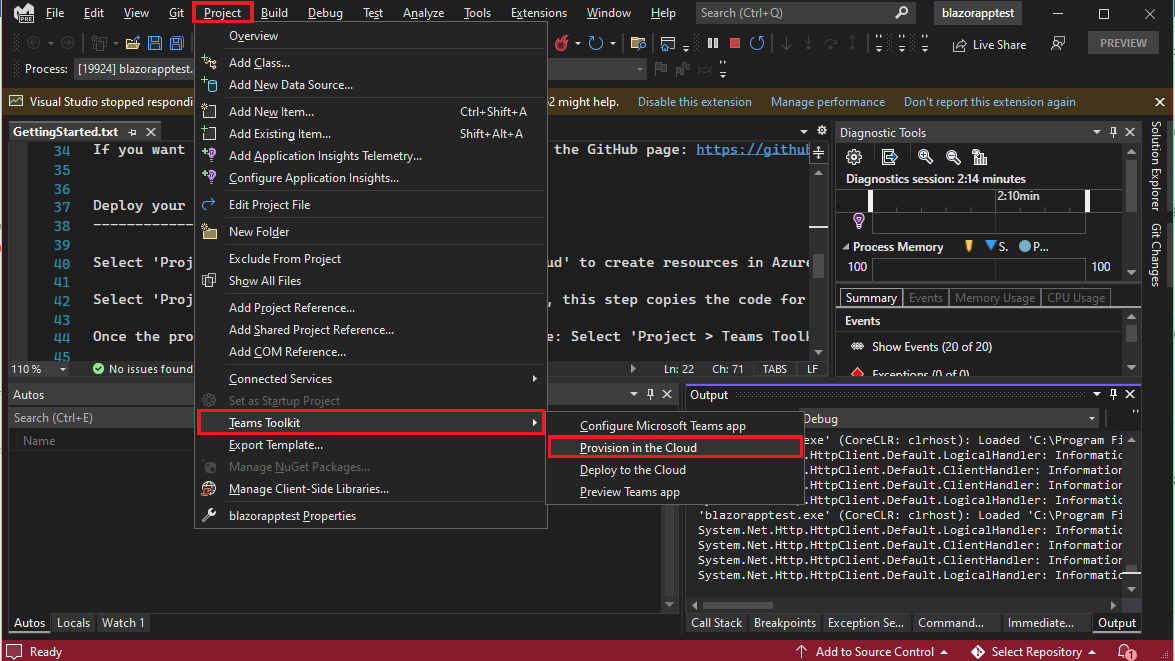1175x661 pixels.
Task: Open the Build menu
Action: click(x=274, y=13)
